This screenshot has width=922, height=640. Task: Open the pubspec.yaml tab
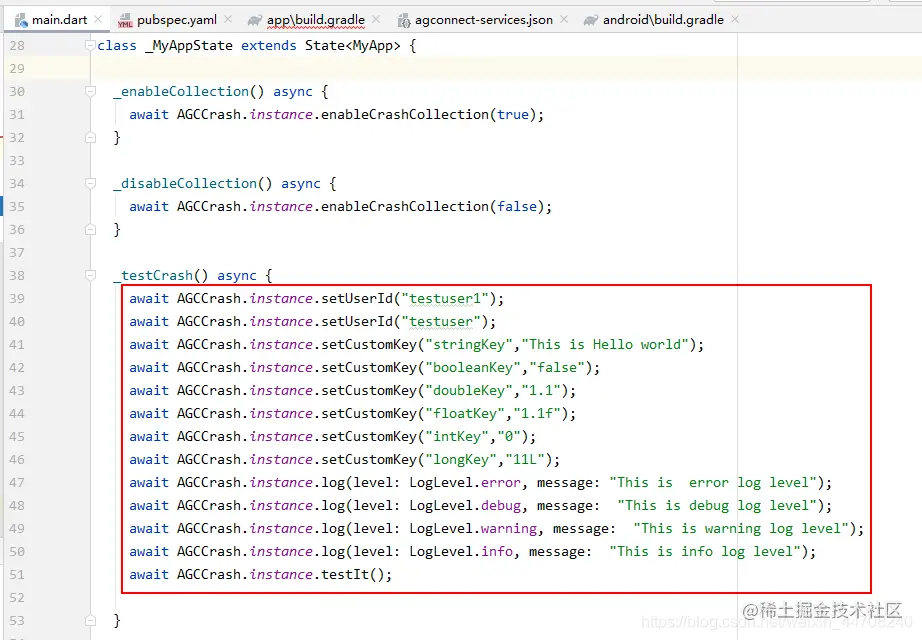coord(176,20)
